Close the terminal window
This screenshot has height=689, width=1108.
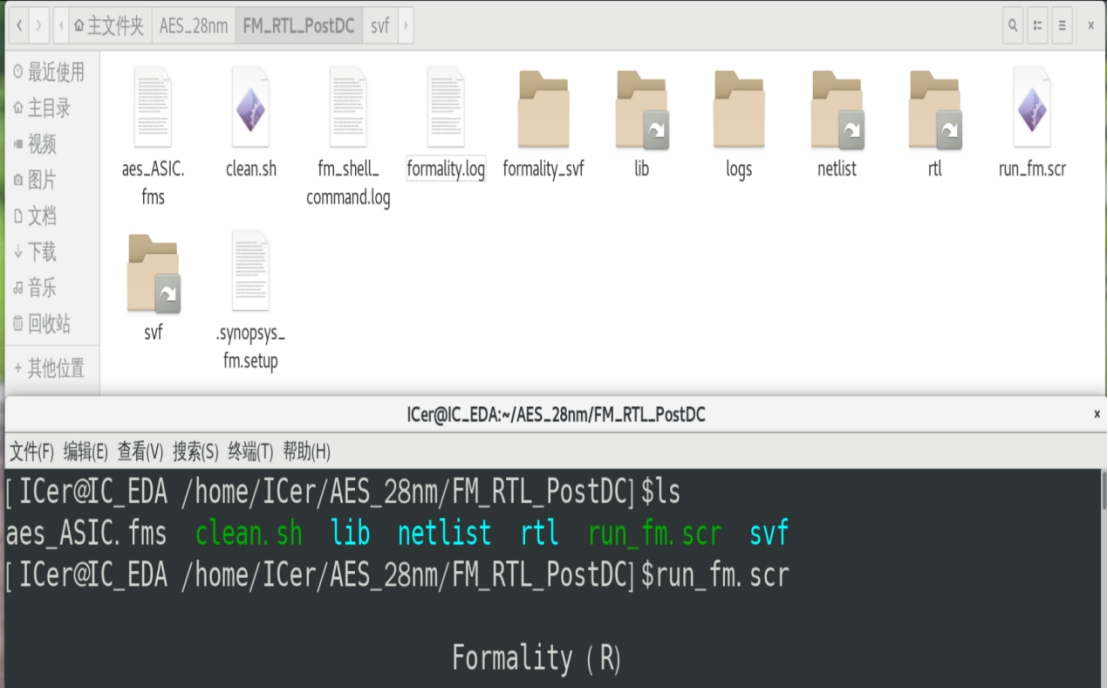1097,414
